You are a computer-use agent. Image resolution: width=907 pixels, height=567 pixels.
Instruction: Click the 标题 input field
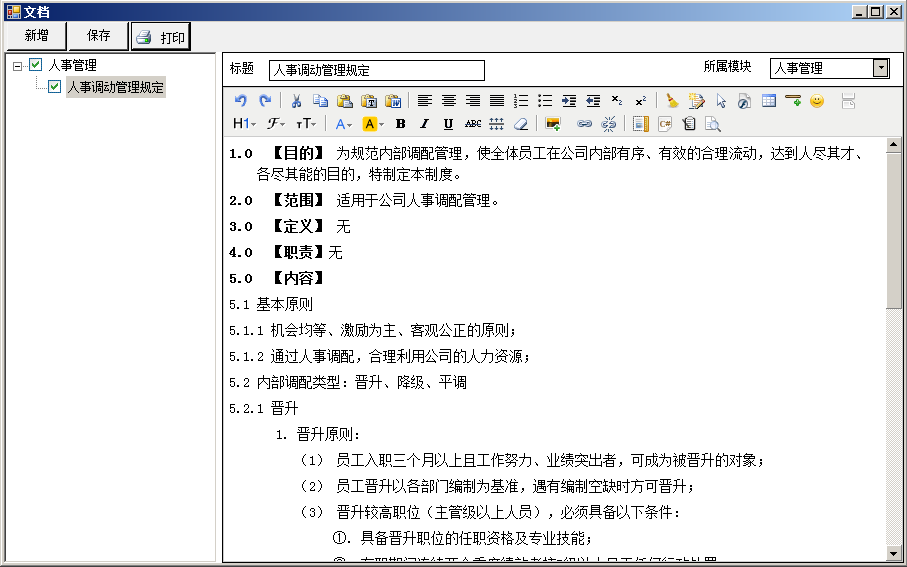377,71
